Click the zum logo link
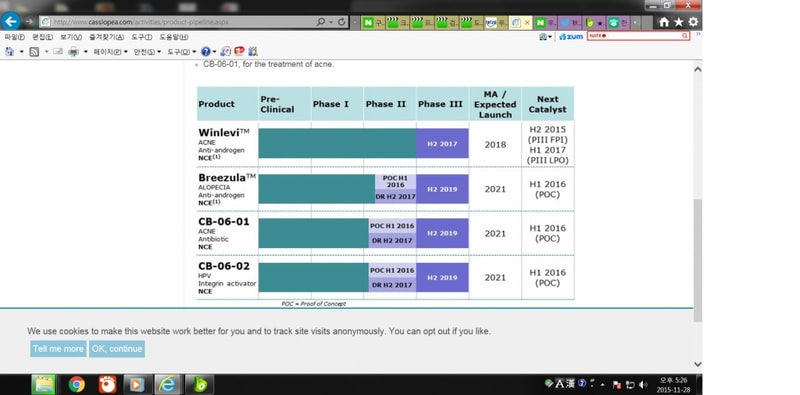 571,37
